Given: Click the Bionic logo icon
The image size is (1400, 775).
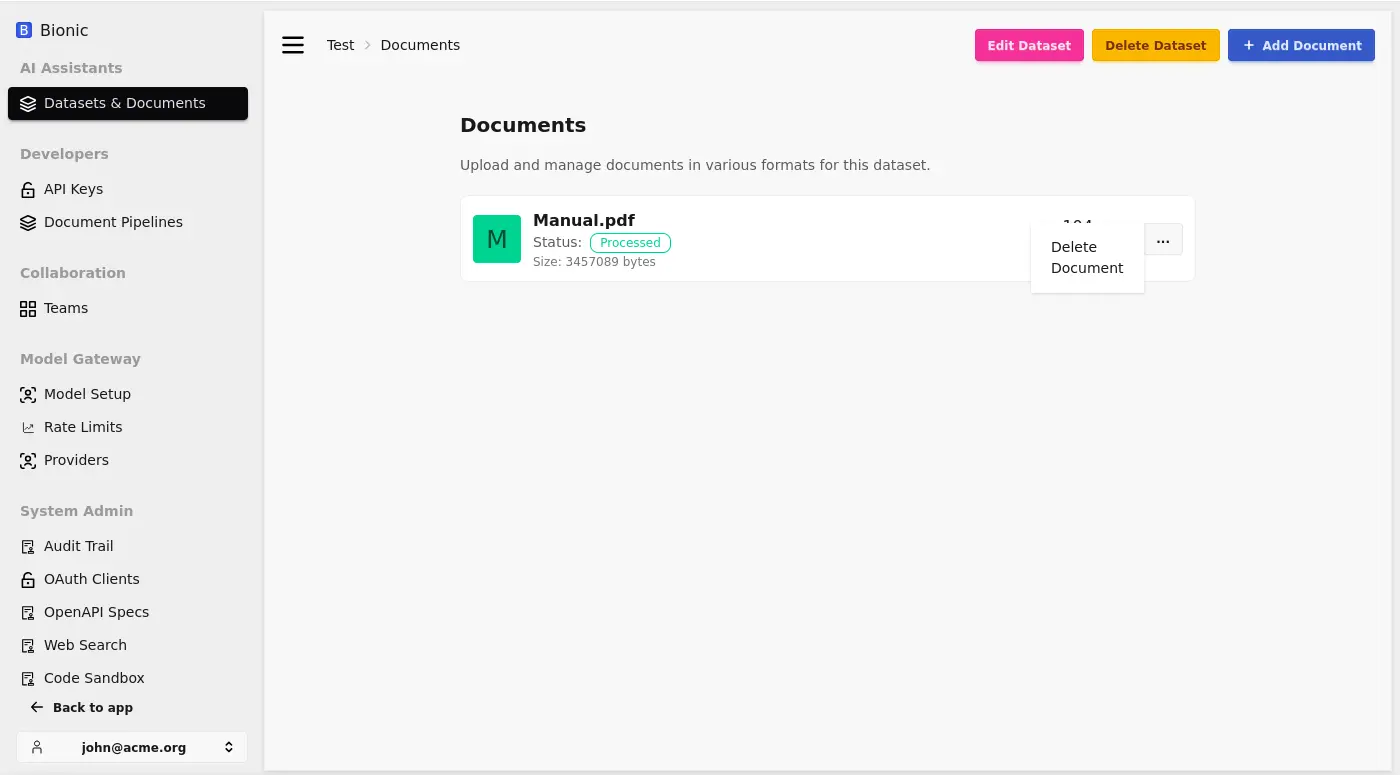Looking at the screenshot, I should (24, 31).
